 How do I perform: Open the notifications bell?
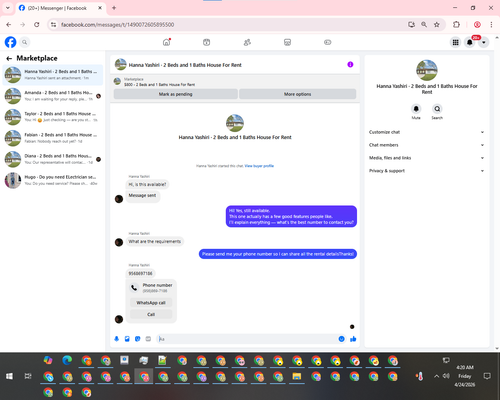[470, 42]
